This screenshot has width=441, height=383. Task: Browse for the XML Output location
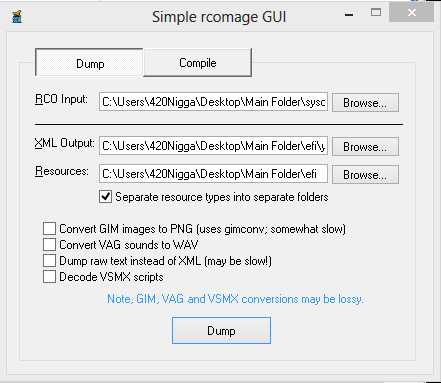pyautogui.click(x=365, y=146)
